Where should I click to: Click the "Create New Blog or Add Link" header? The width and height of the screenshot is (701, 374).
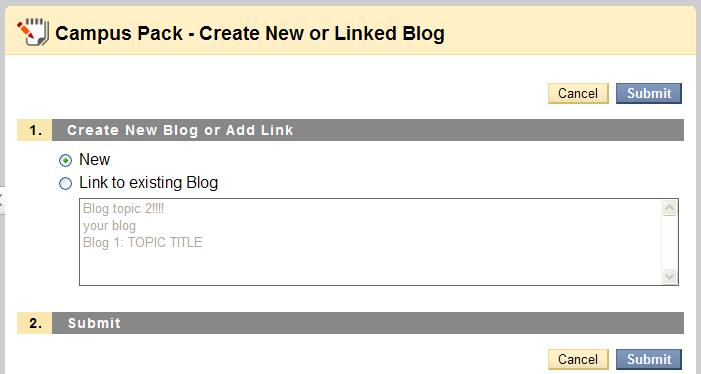(180, 130)
